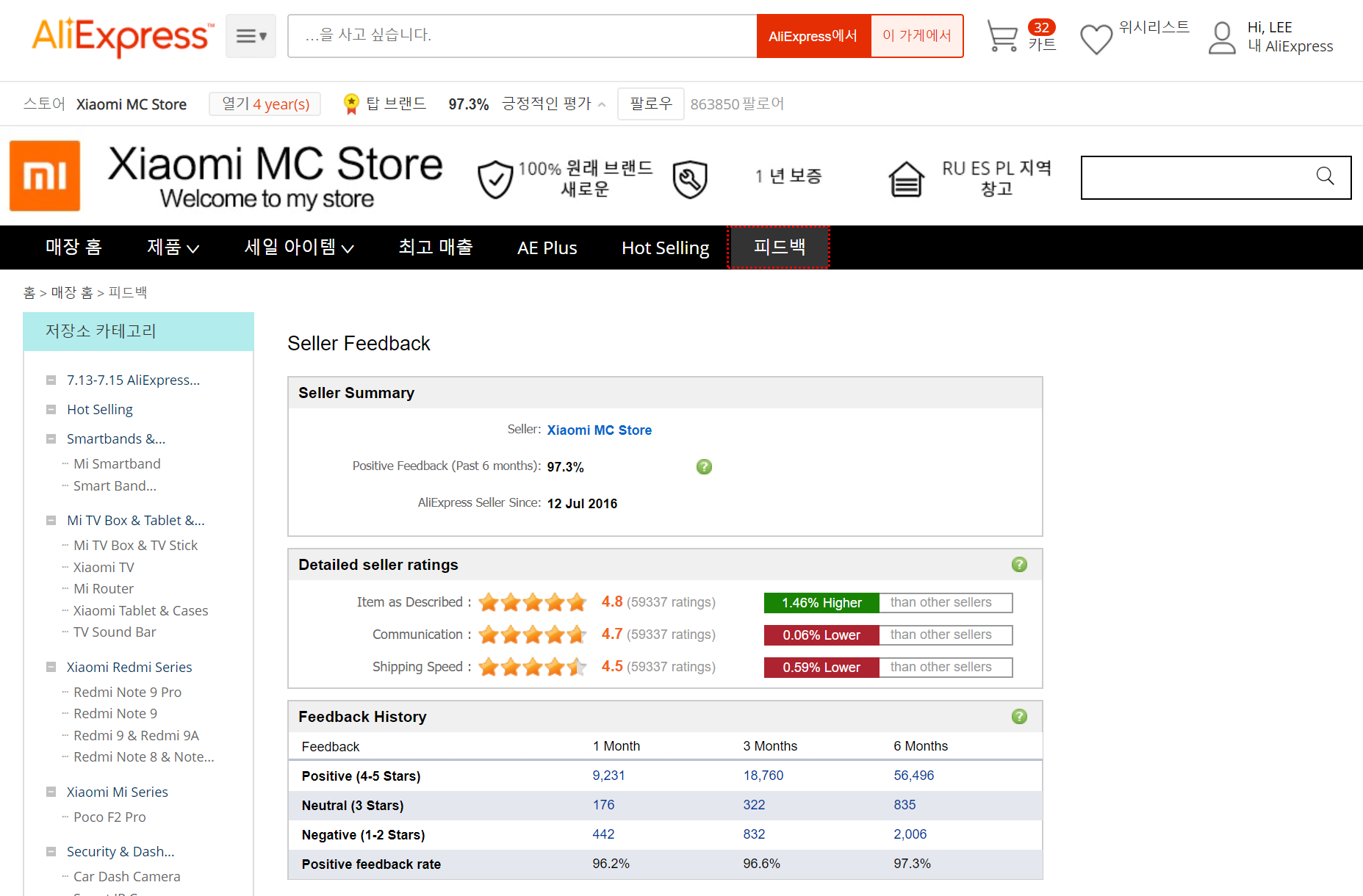1363x896 pixels.
Task: Open TV Sound Bar subcategory
Action: point(115,632)
